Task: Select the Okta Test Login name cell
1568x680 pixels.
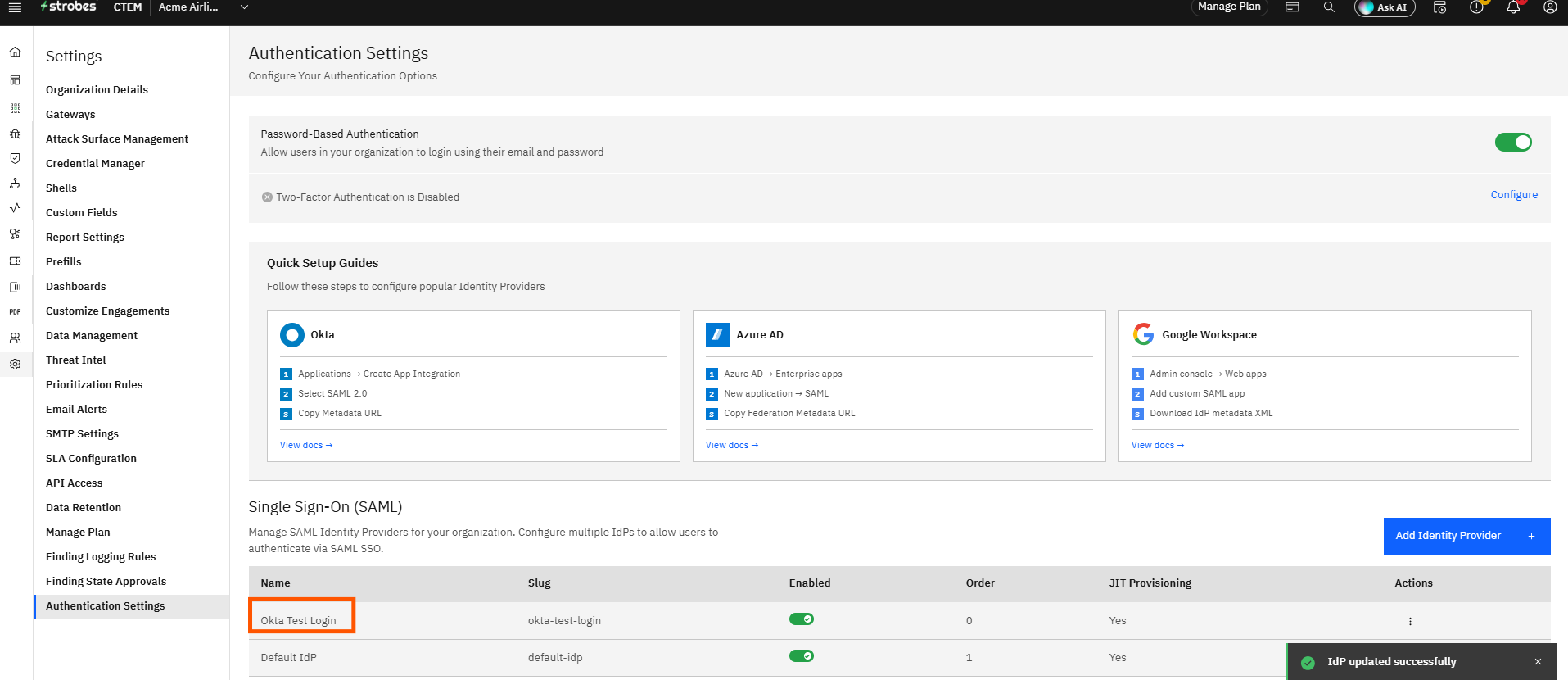Action: pos(298,621)
